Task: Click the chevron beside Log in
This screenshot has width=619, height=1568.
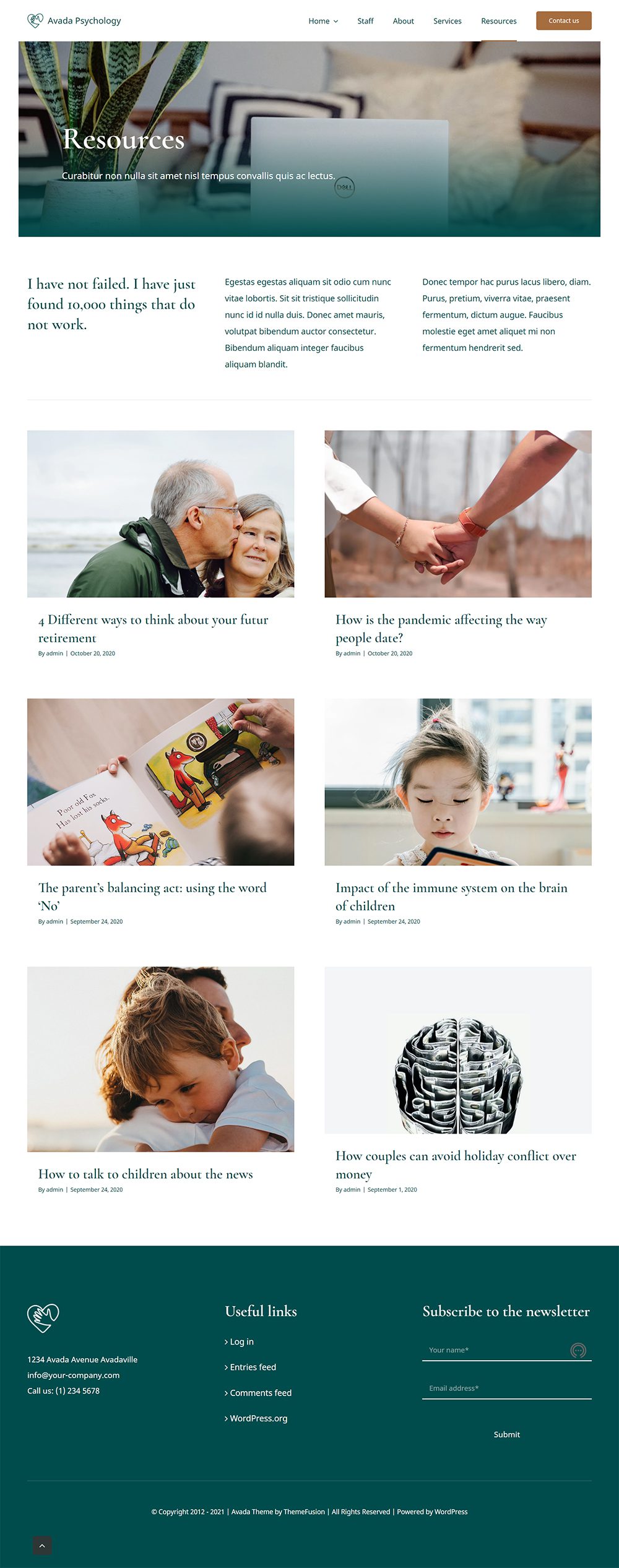Action: [226, 1342]
